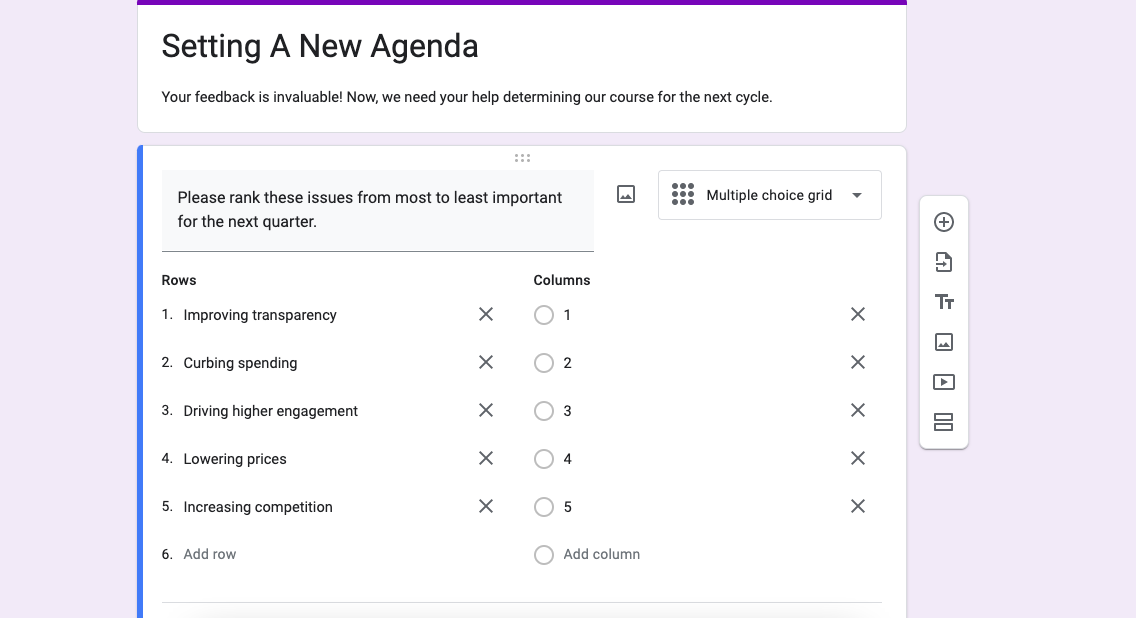Click the drag handle above the question
The height and width of the screenshot is (618, 1136).
[522, 158]
